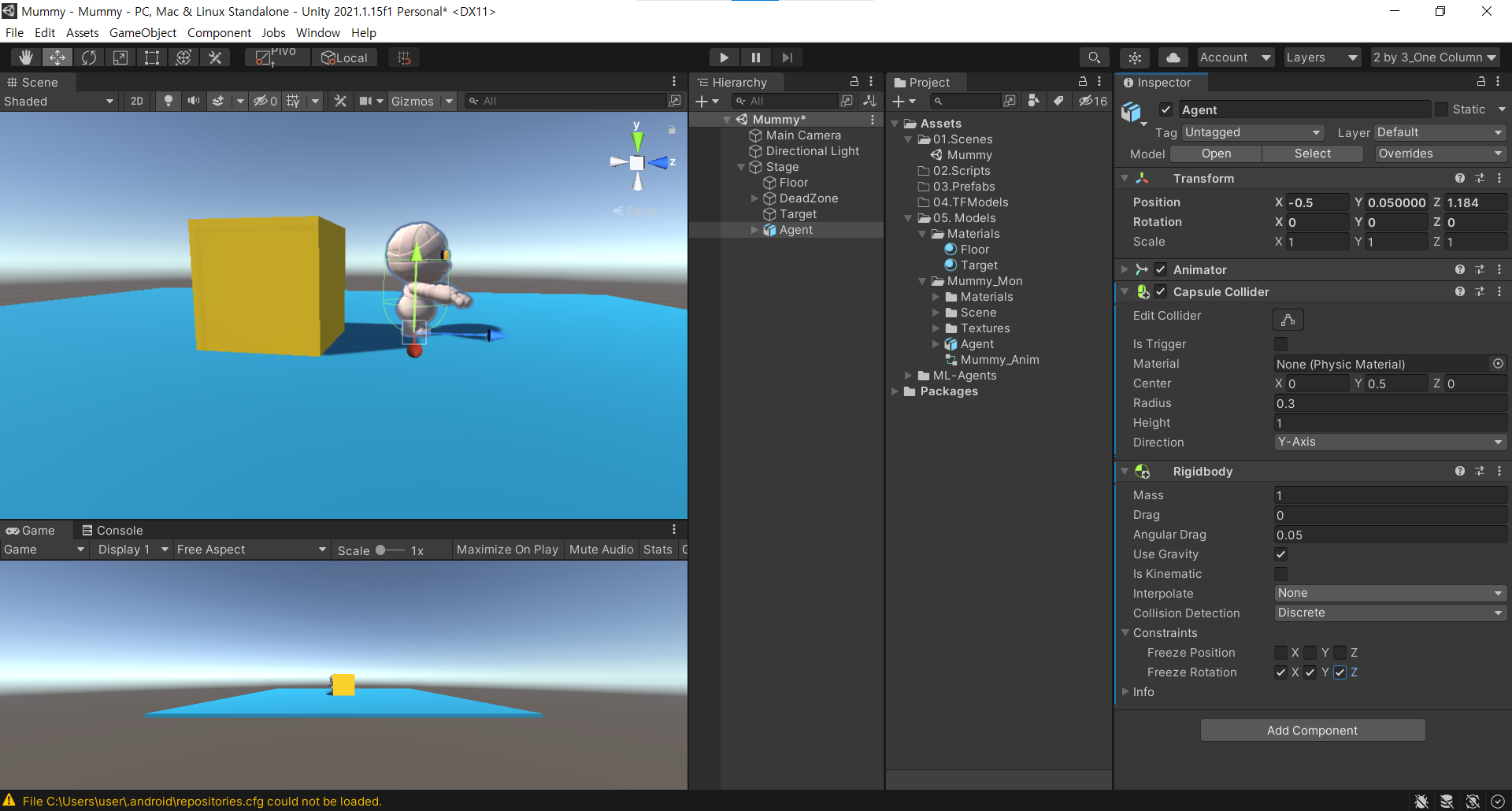
Task: Step one frame forward
Action: pos(787,57)
